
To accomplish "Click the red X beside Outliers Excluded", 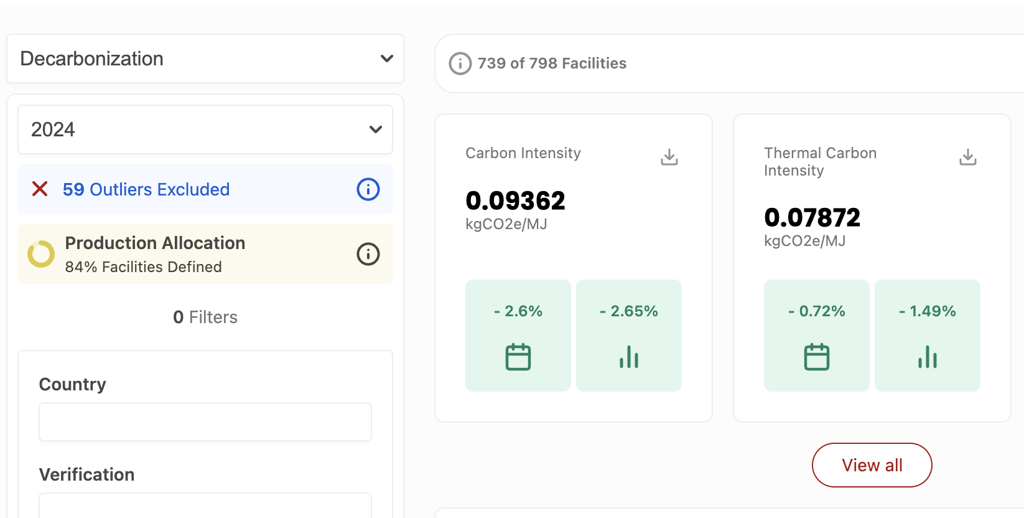I will pyautogui.click(x=40, y=189).
